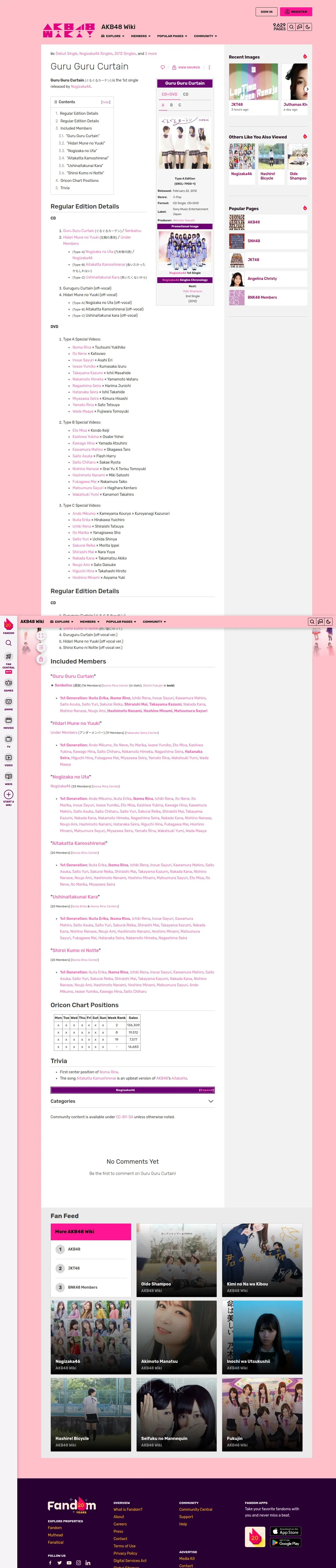Click the SIGN IN button
The image size is (336, 1568).
tap(266, 11)
